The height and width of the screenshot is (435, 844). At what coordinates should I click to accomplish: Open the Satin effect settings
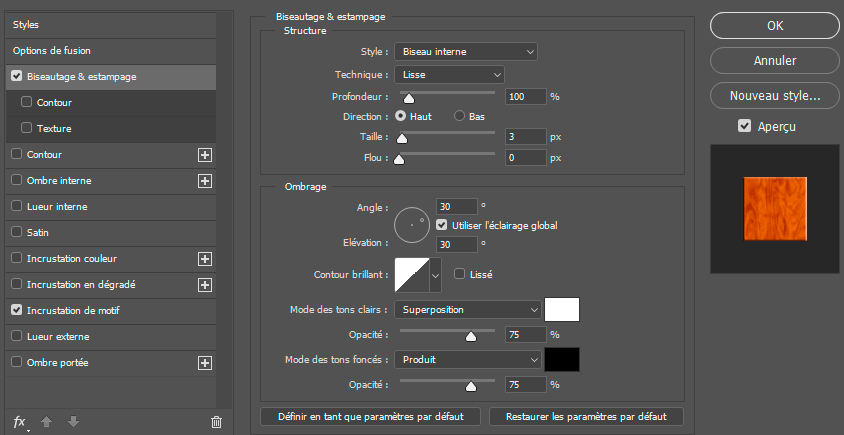38,233
